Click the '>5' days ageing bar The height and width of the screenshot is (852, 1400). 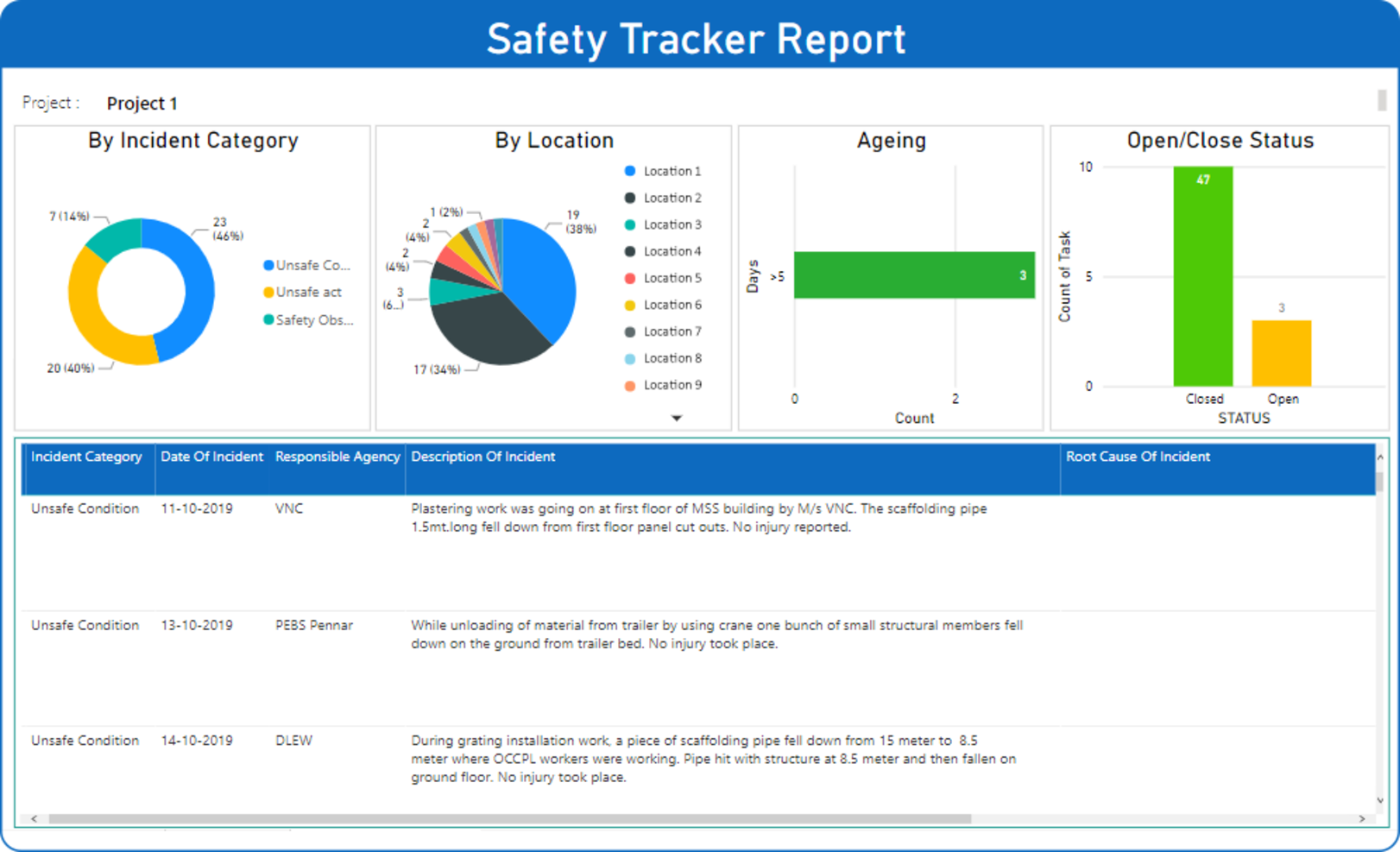[x=912, y=275]
